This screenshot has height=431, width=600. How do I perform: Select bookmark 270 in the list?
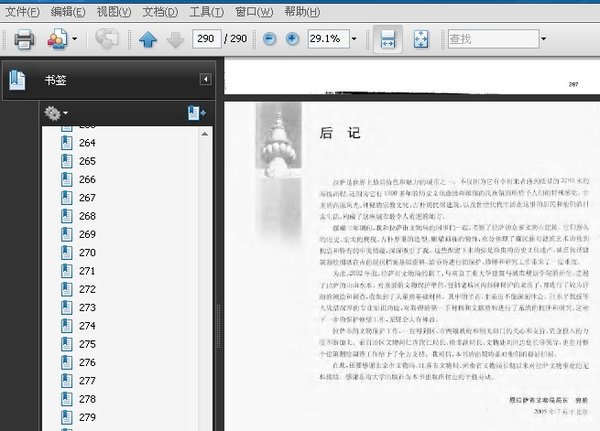click(87, 253)
